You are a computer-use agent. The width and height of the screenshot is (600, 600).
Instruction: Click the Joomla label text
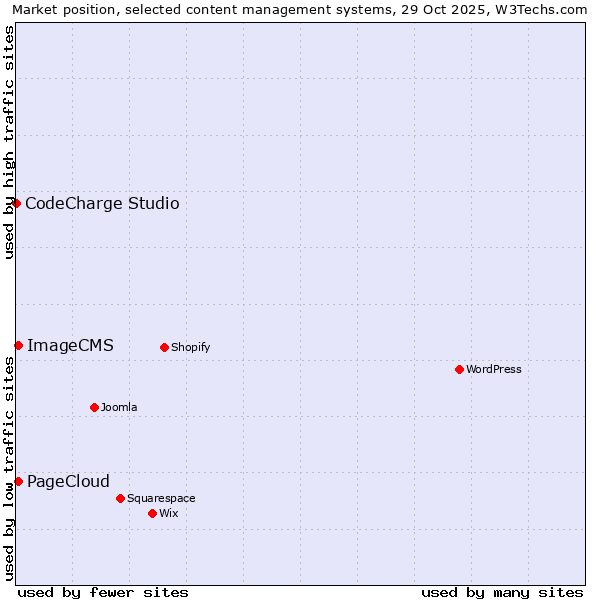coord(119,408)
